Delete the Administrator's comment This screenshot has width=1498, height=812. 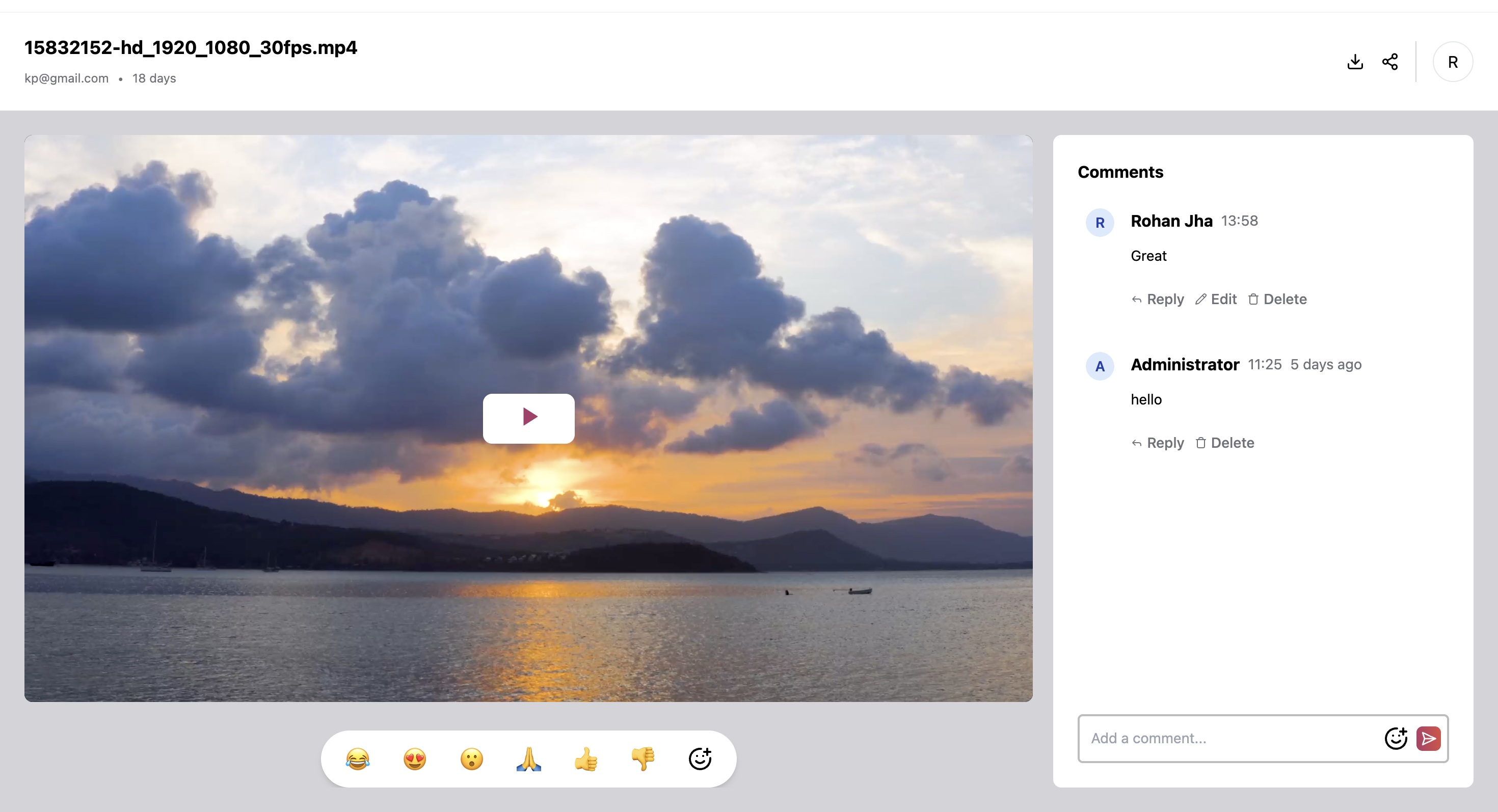(x=1225, y=443)
